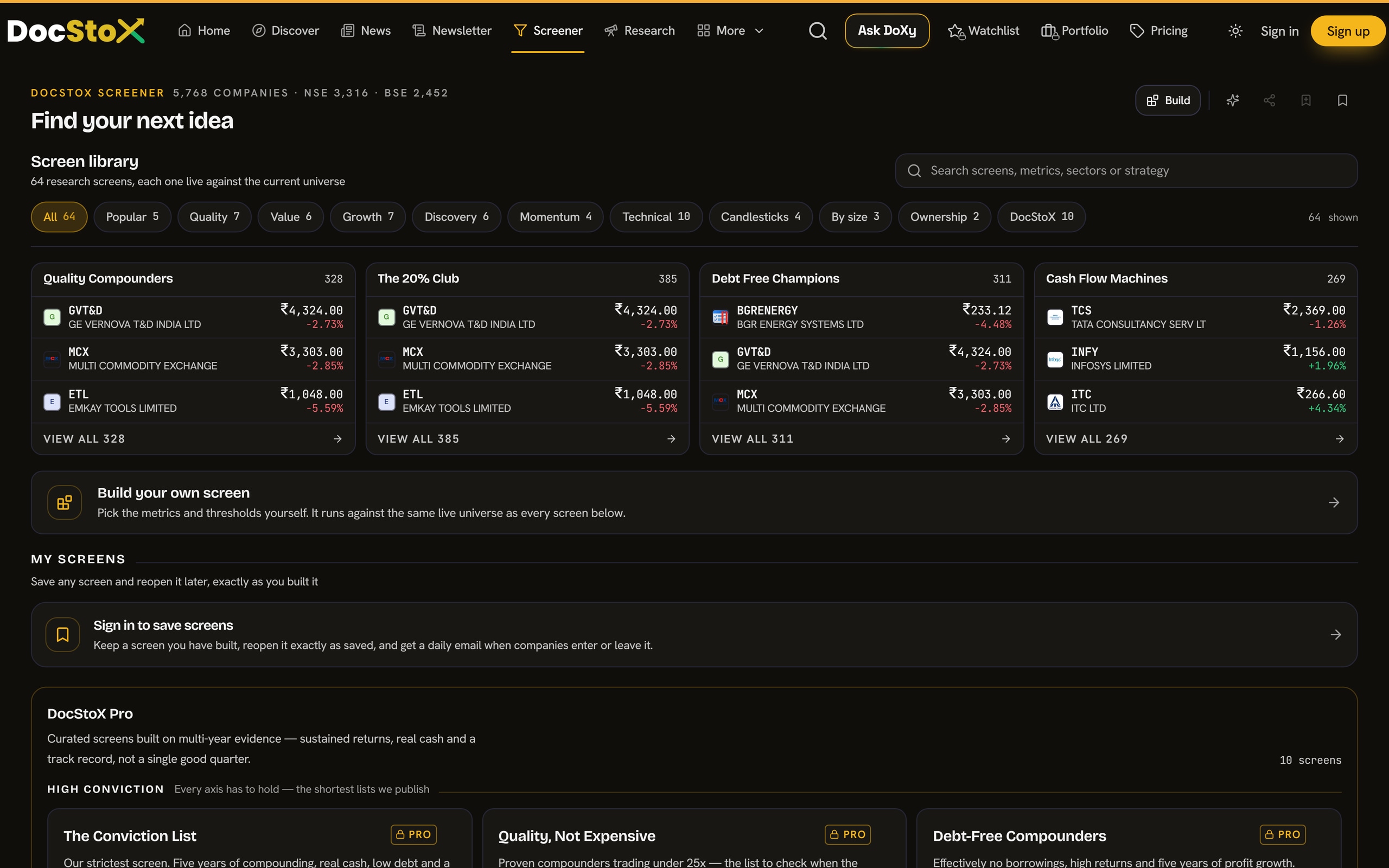This screenshot has width=1389, height=868.
Task: Select the Popular 5 filter chip
Action: 132,217
